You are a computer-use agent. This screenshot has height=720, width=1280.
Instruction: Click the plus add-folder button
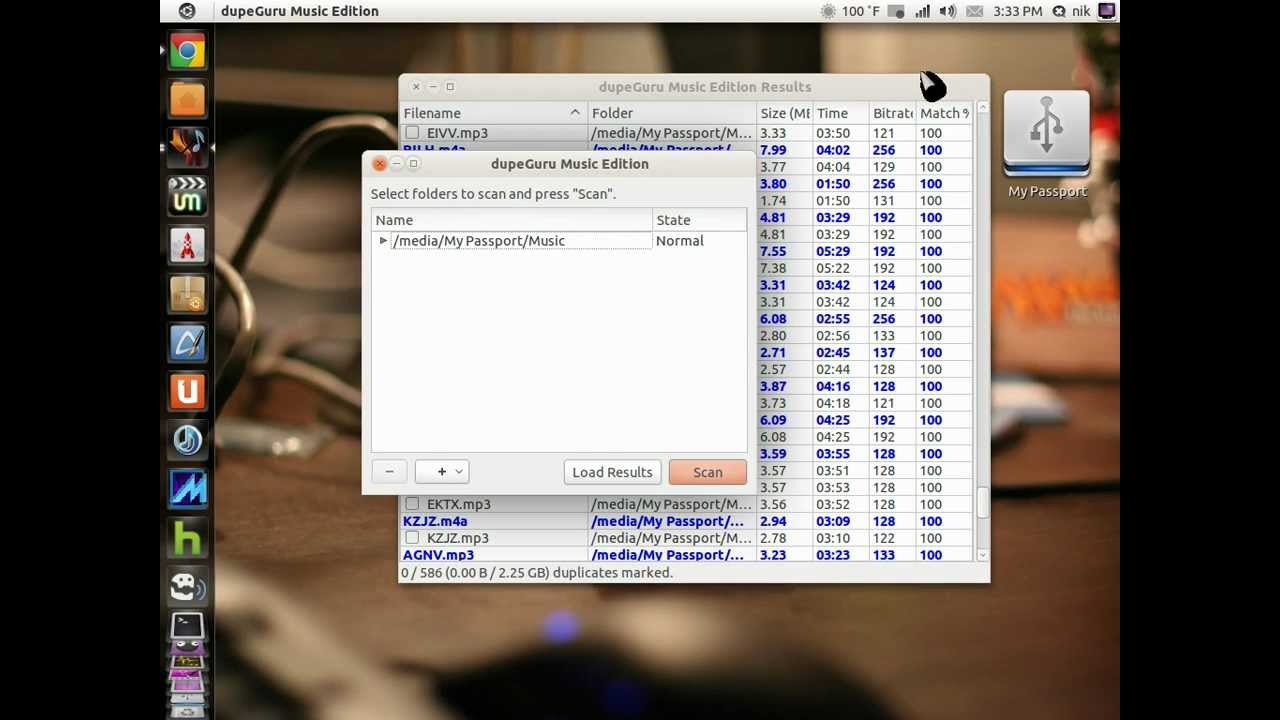click(x=441, y=472)
